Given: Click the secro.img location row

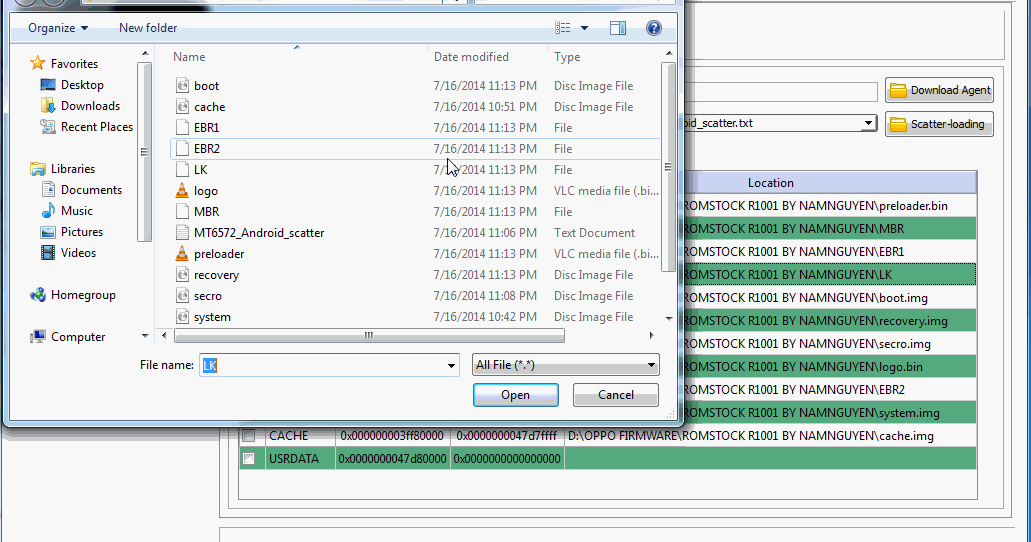Looking at the screenshot, I should [830, 344].
